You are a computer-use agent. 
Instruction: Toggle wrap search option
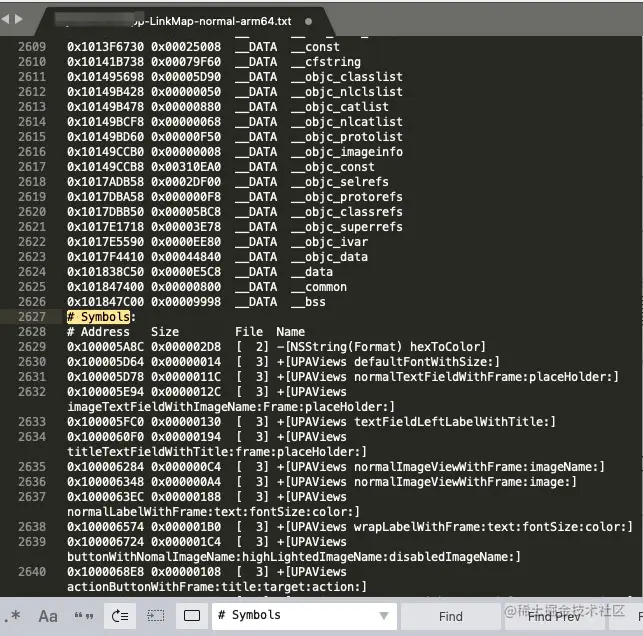(120, 616)
